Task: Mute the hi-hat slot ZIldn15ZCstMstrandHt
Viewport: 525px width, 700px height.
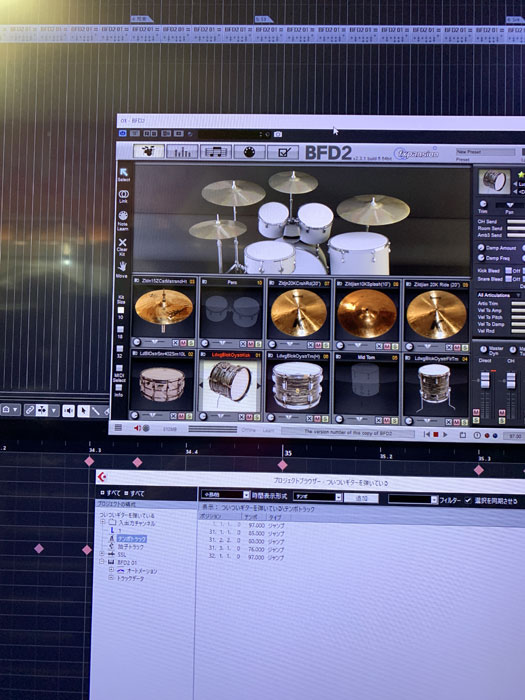Action: point(183,343)
